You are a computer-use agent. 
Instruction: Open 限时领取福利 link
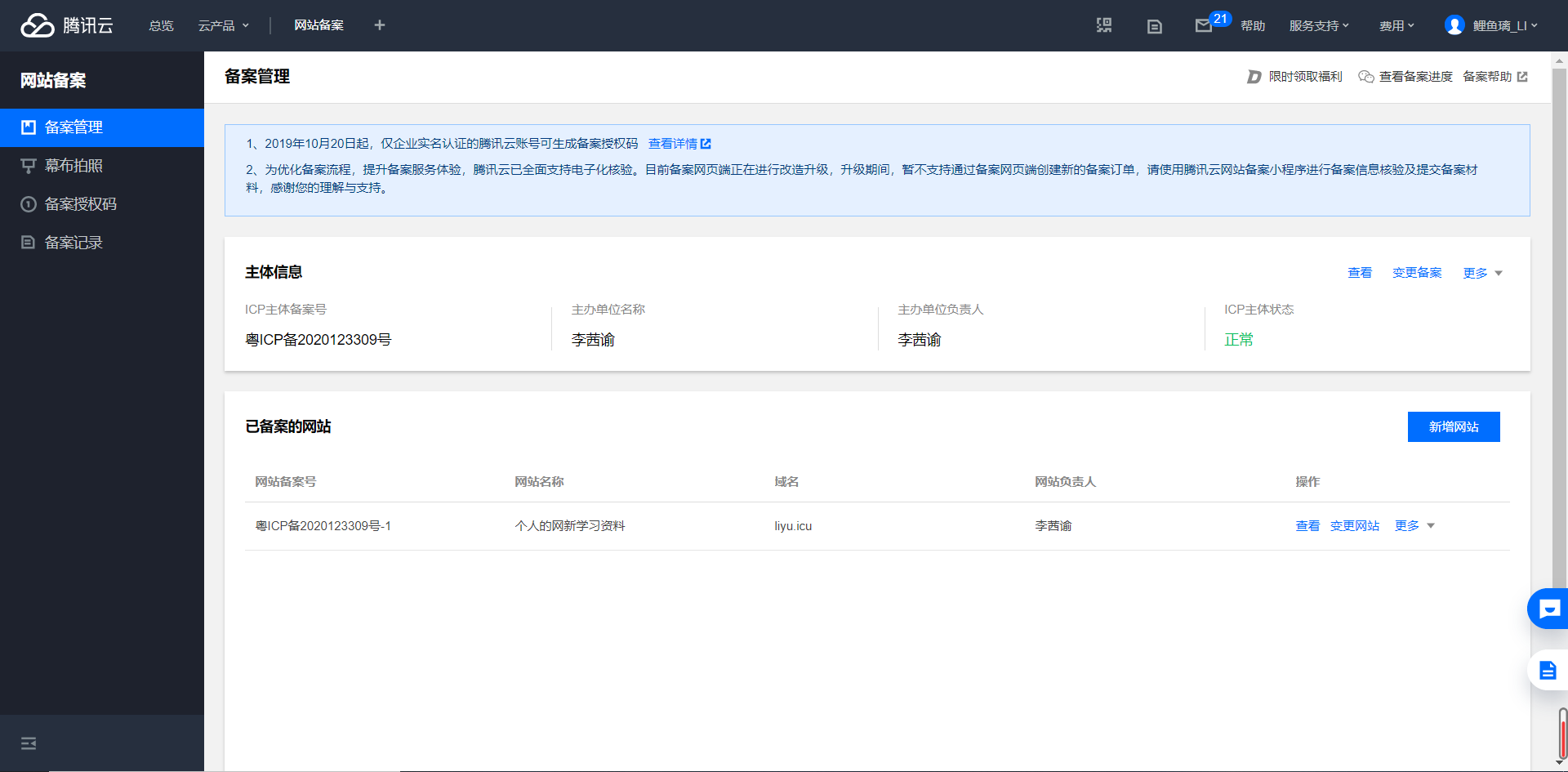[1305, 77]
